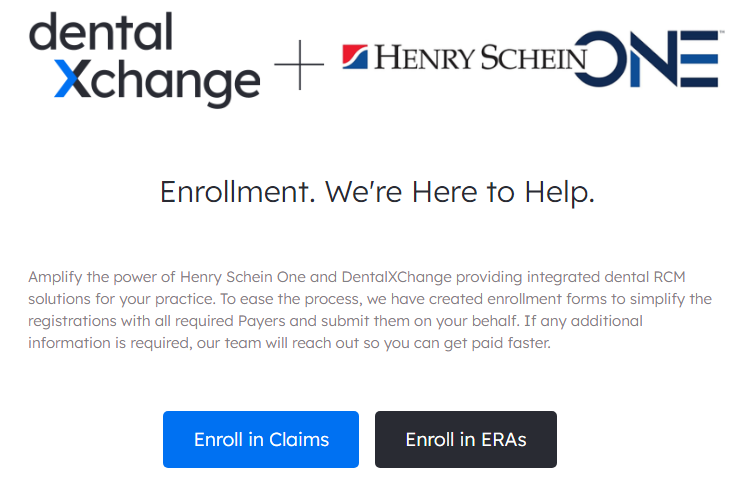Click the 'Enrollment.' word in the heading
Viewport: 754px width, 483px height.
pos(238,192)
